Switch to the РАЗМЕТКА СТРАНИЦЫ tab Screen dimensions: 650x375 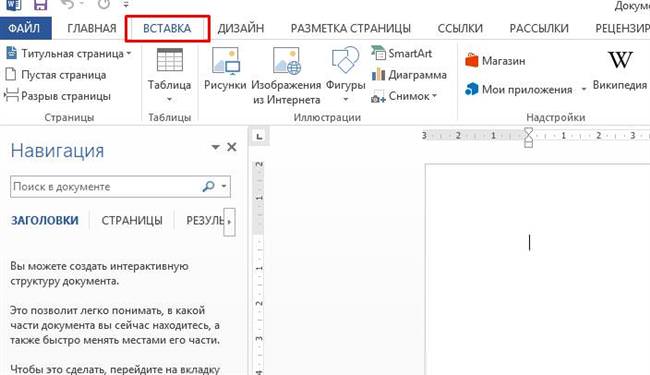(351, 28)
